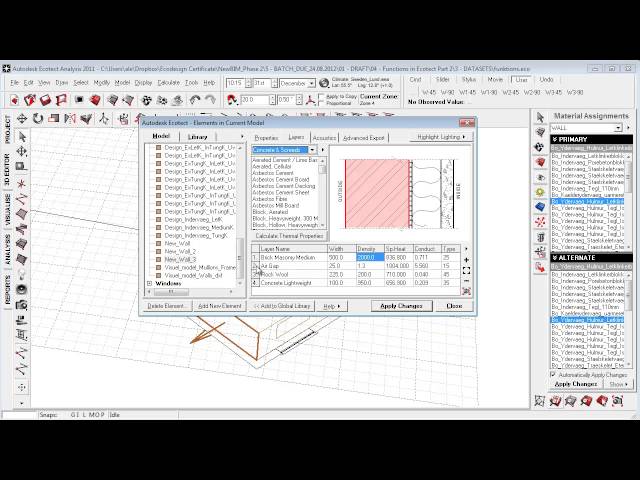Select Asbestos Cement Sheet in material list
640x480 pixels.
pyautogui.click(x=281, y=192)
